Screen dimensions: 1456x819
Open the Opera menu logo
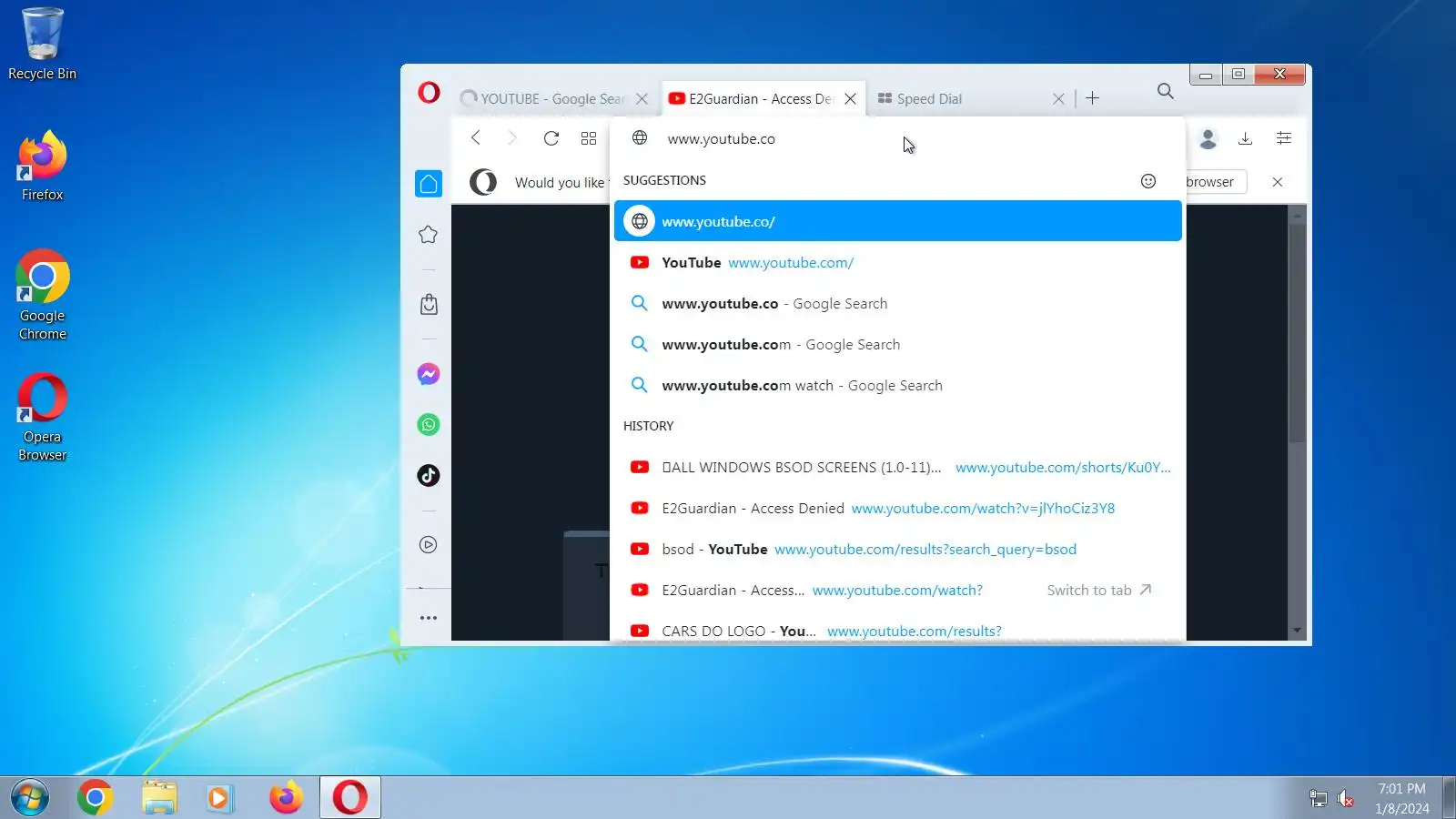pos(429,92)
